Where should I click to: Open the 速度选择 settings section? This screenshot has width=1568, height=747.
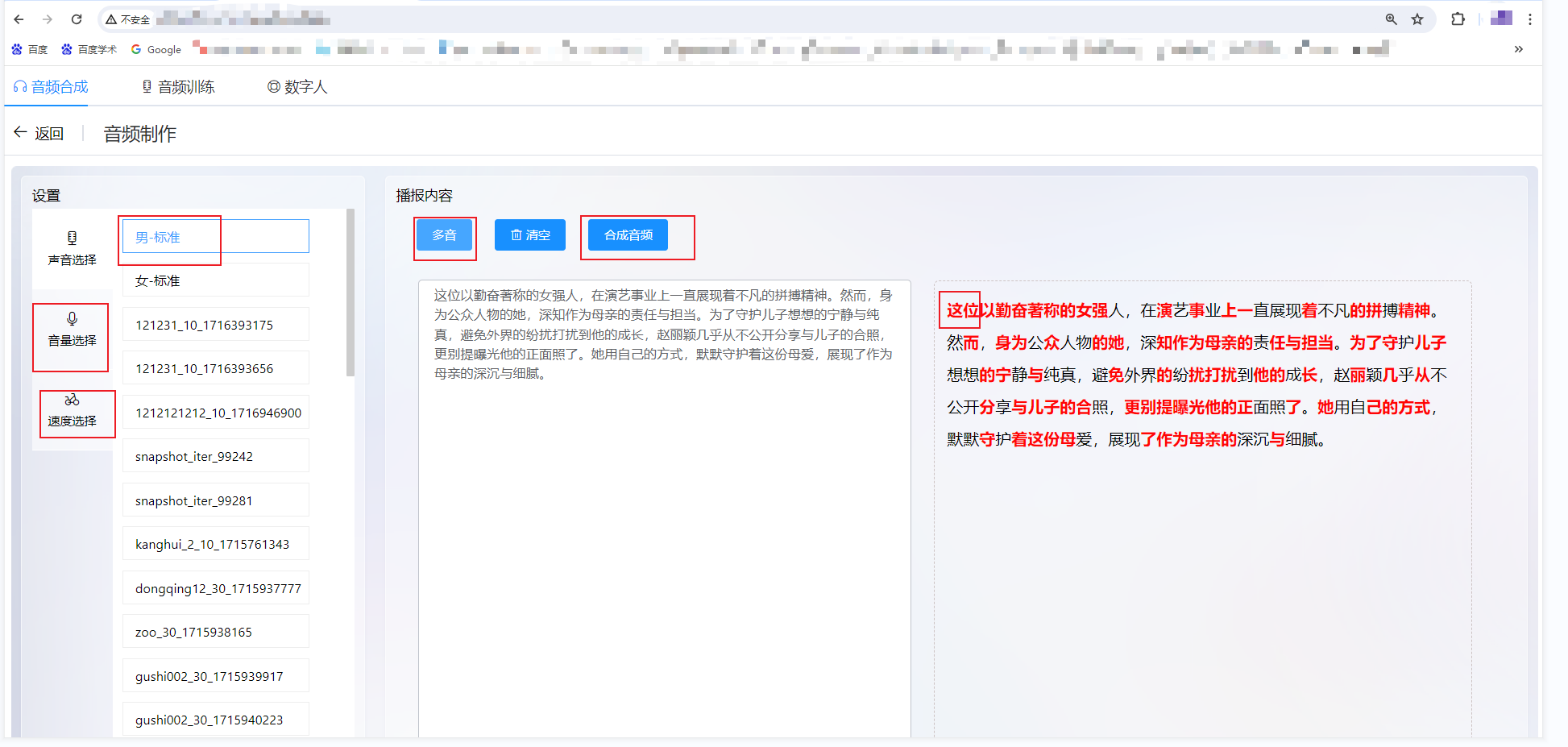coord(72,410)
